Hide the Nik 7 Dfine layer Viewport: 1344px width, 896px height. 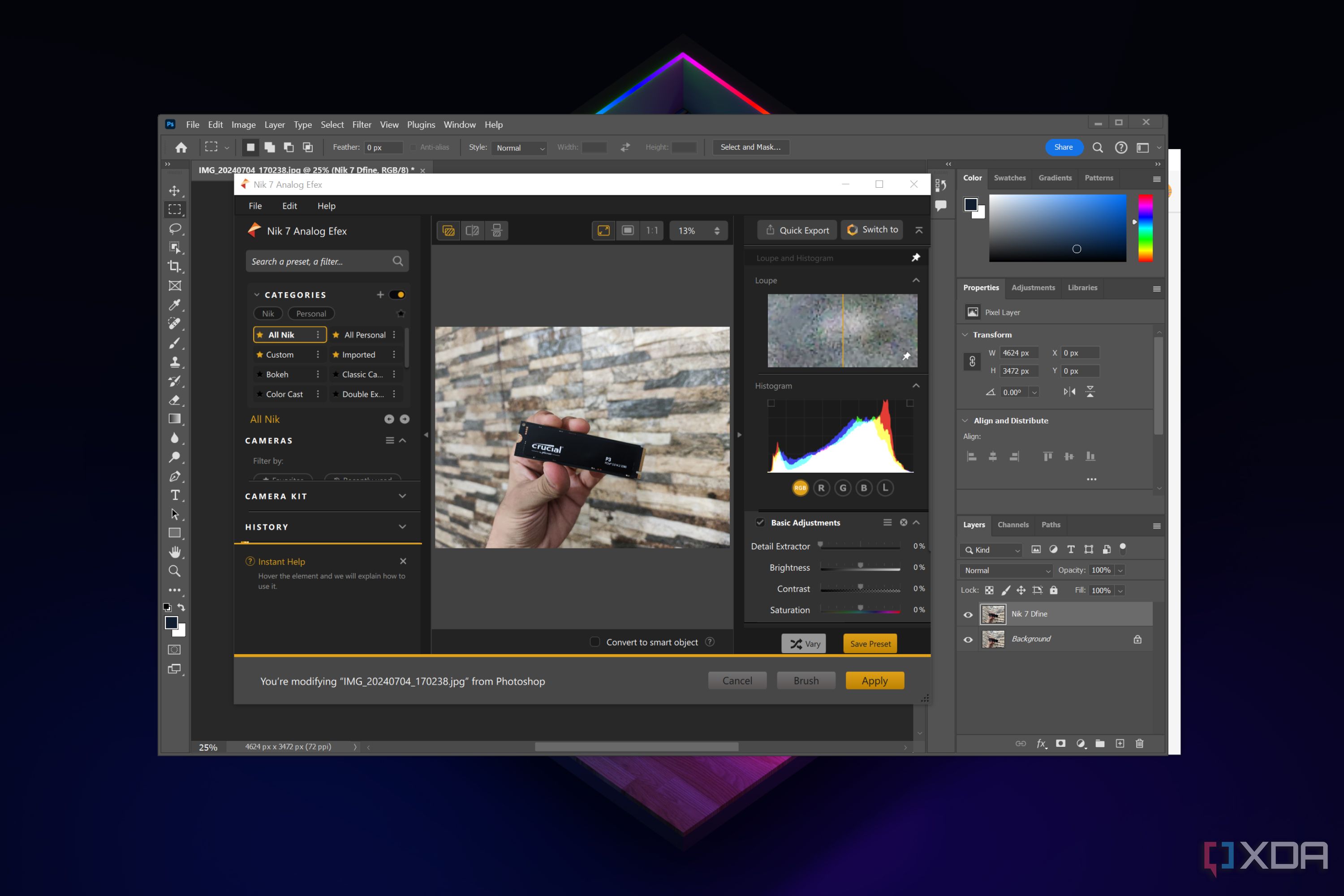[x=968, y=615]
